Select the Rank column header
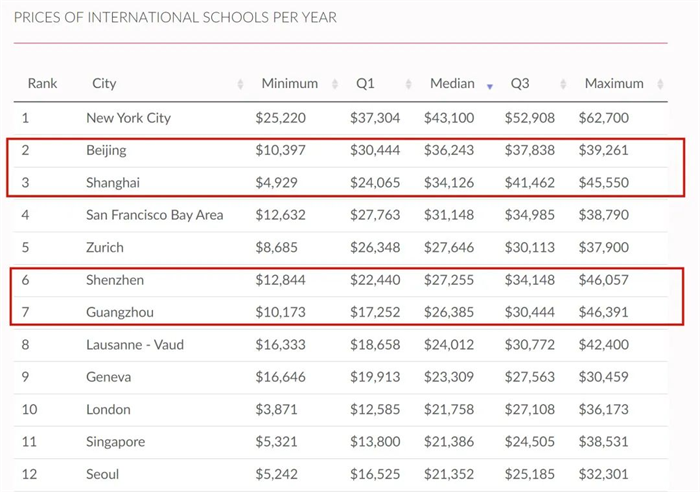The image size is (700, 492). (42, 83)
